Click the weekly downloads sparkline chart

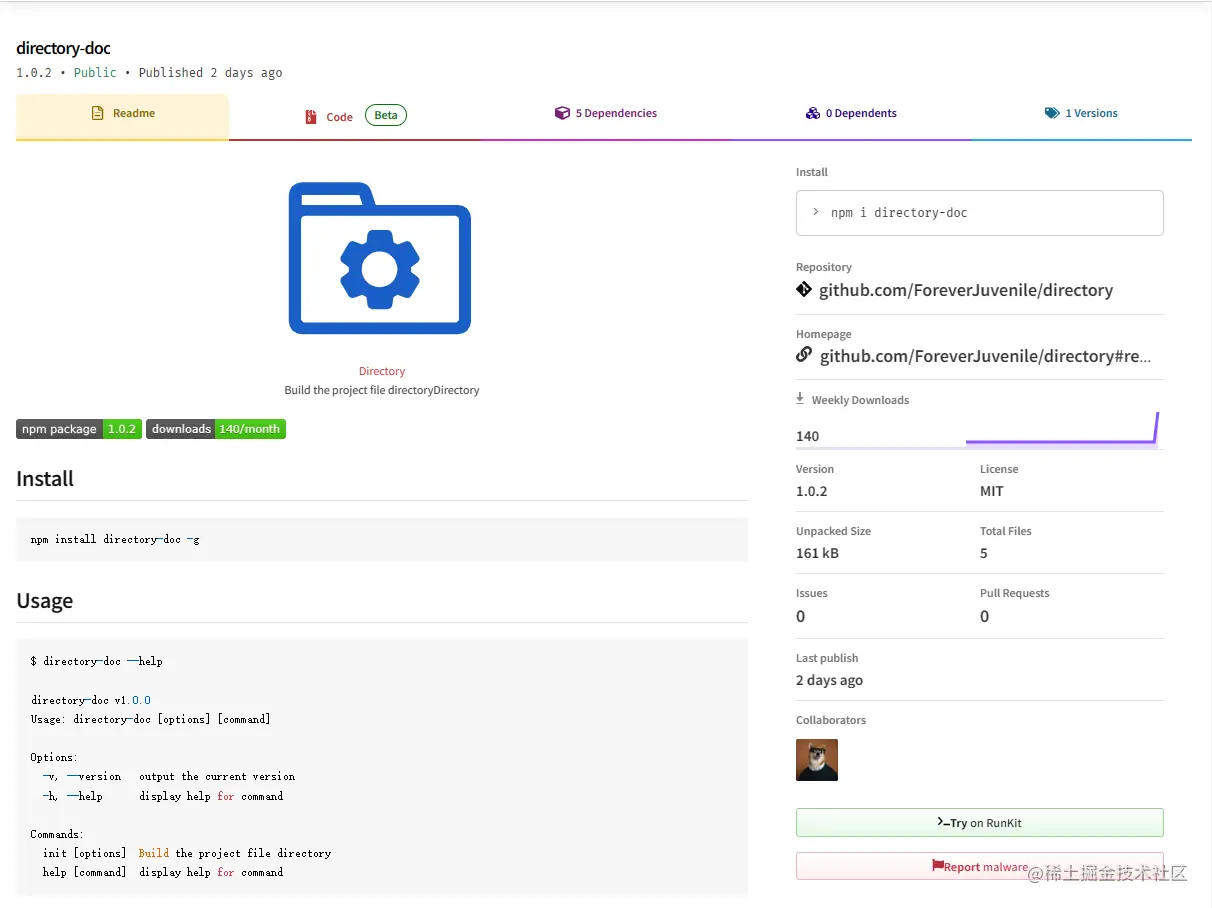click(1062, 428)
